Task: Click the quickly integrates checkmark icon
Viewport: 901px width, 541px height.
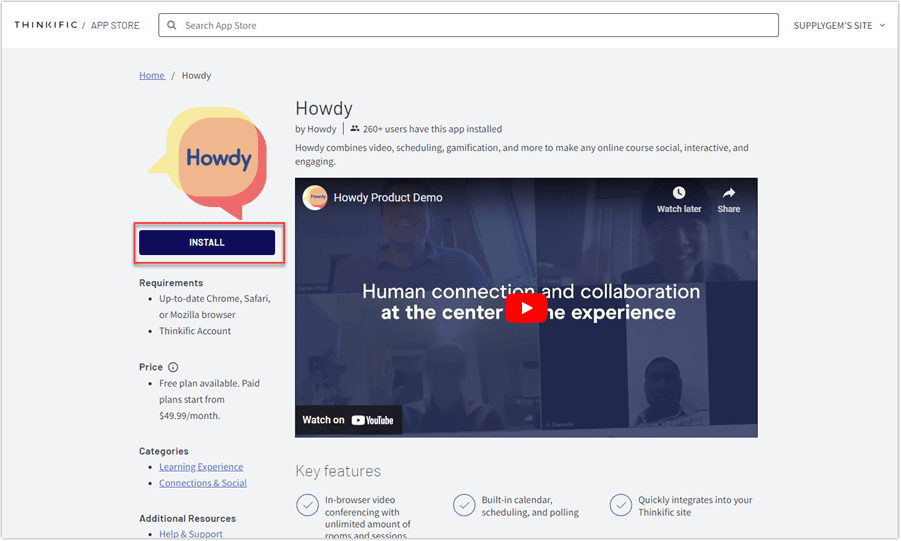Action: pyautogui.click(x=621, y=505)
